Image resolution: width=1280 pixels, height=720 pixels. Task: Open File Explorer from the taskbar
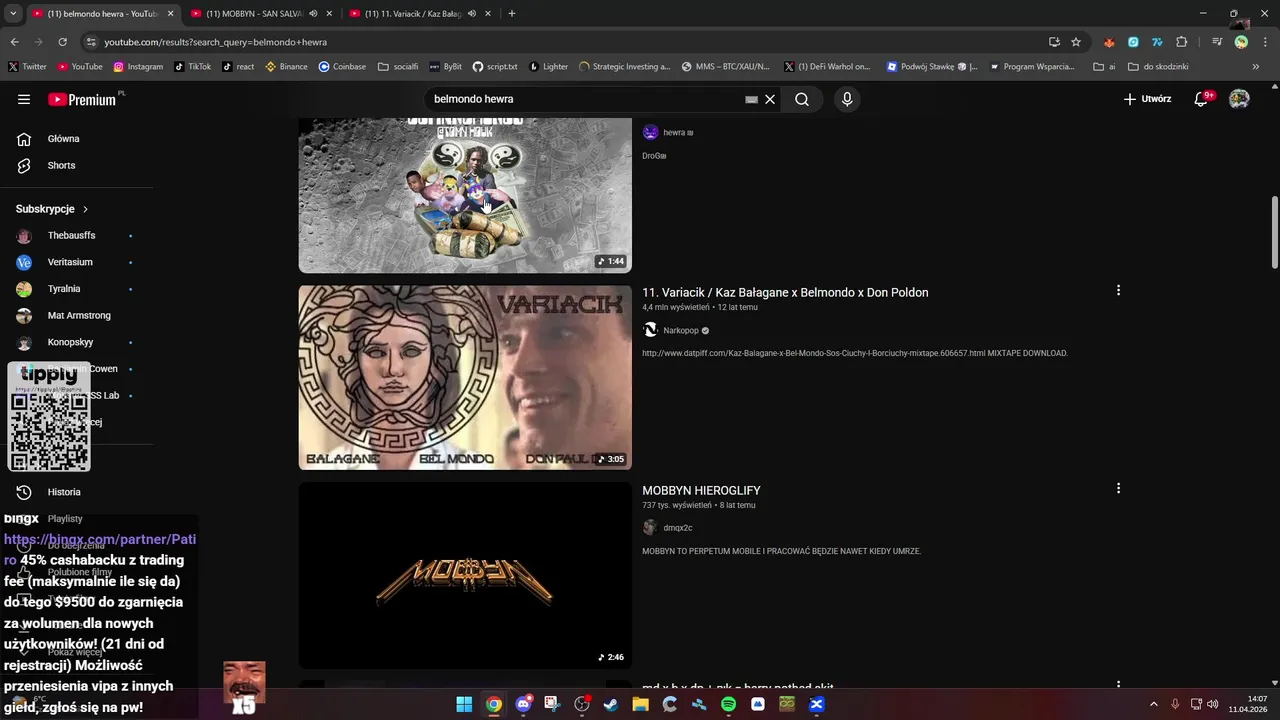(640, 704)
